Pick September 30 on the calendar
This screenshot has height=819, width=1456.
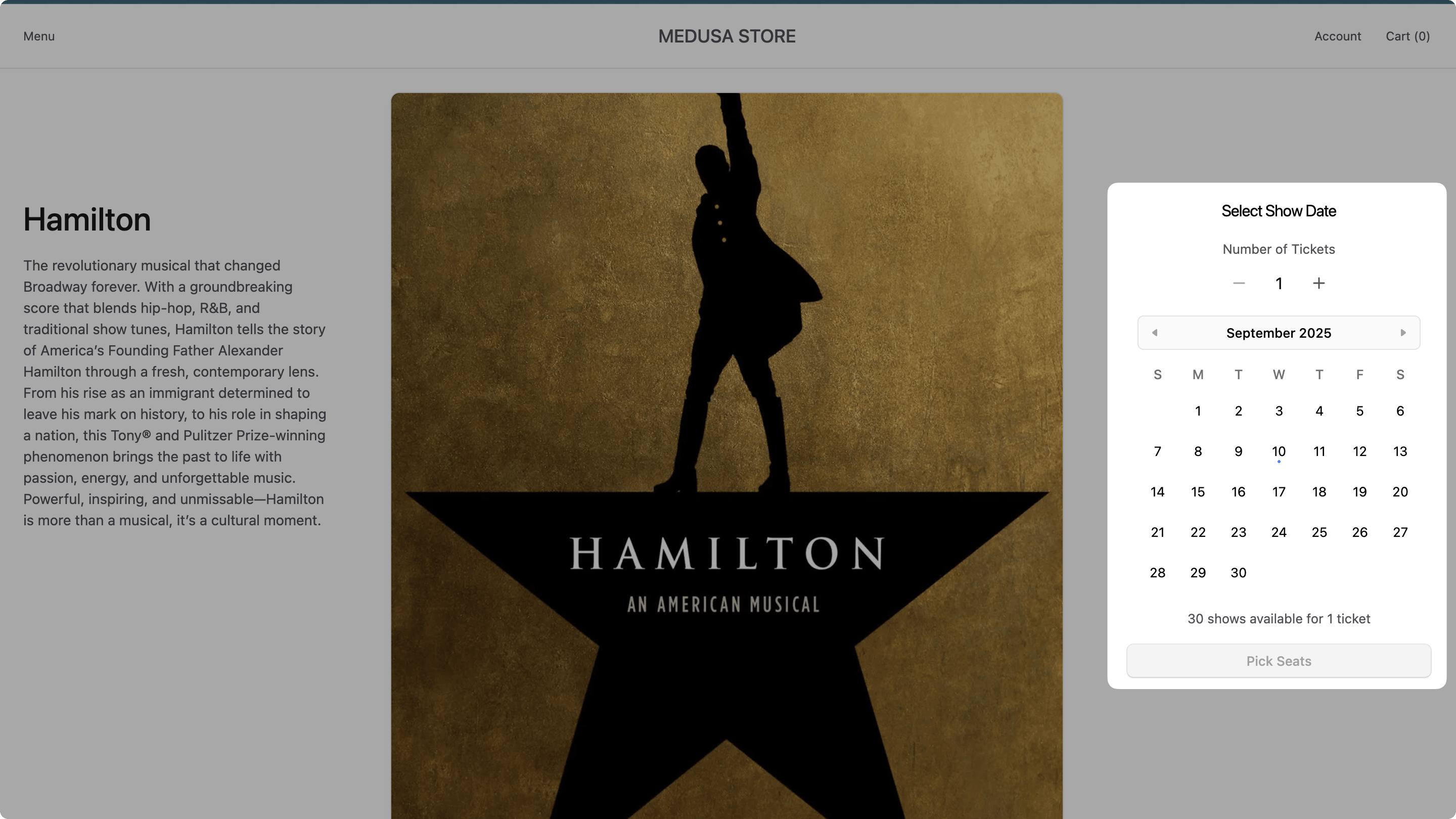1239,573
